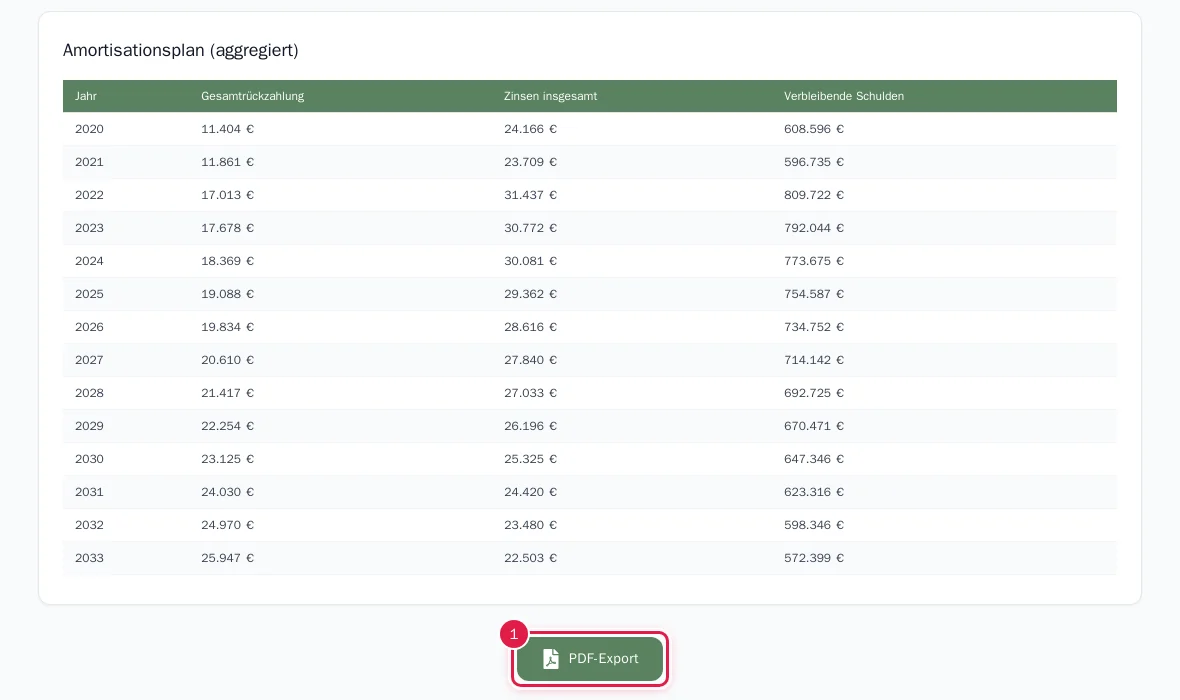Select year cell 2023
1180x700 pixels.
point(90,228)
